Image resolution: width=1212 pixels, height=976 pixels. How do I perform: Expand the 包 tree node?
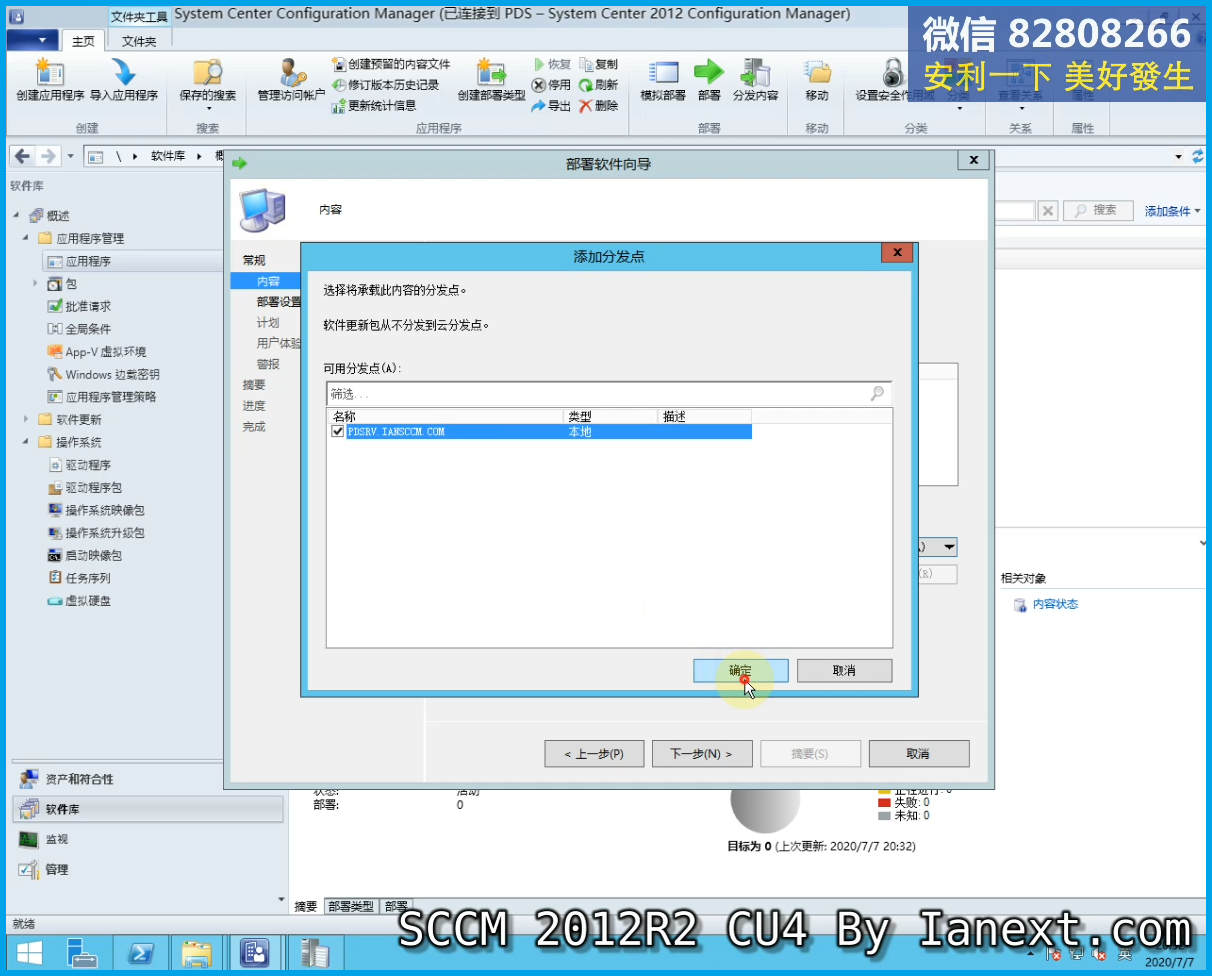pyautogui.click(x=36, y=284)
